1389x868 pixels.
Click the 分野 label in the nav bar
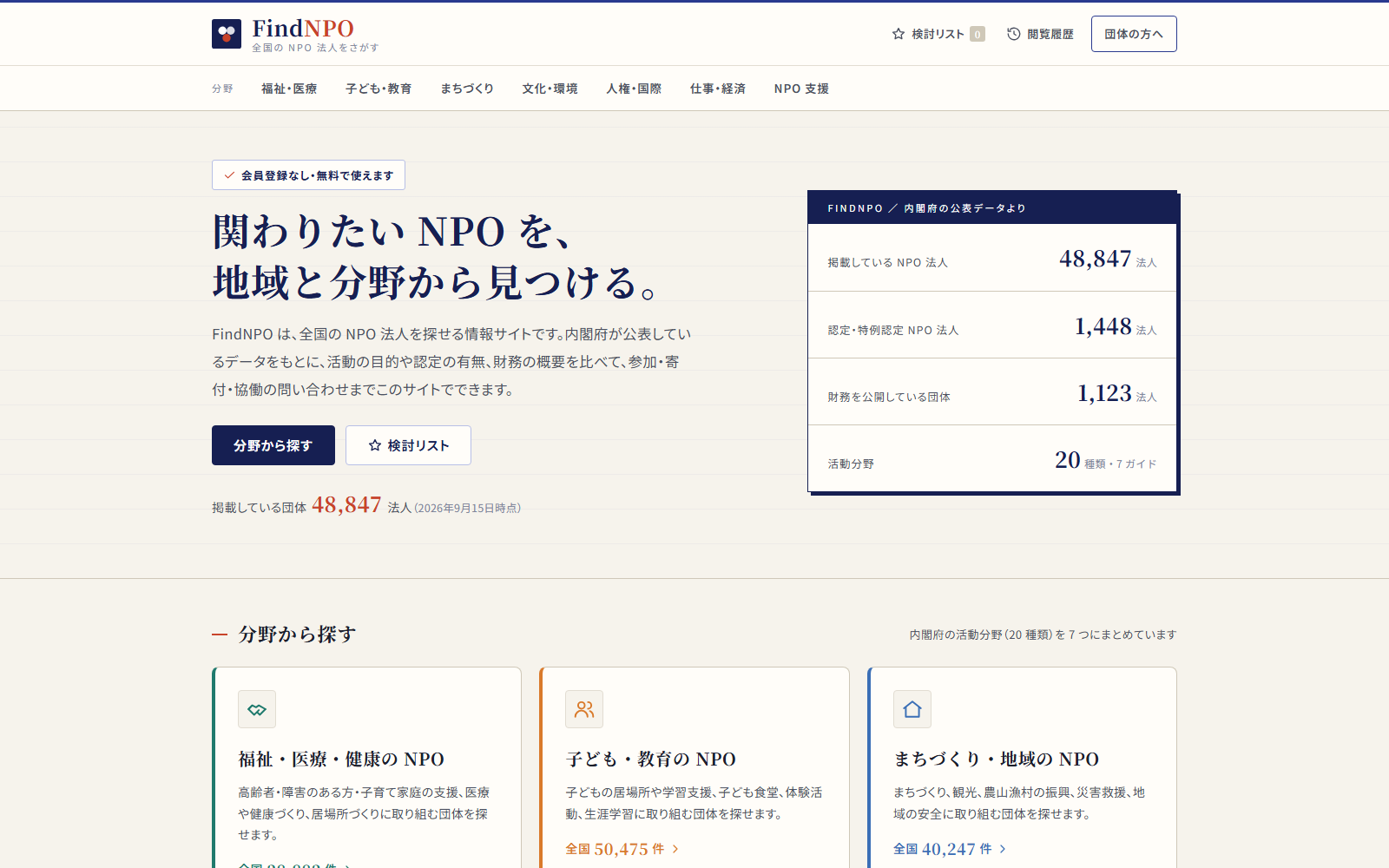pyautogui.click(x=222, y=89)
